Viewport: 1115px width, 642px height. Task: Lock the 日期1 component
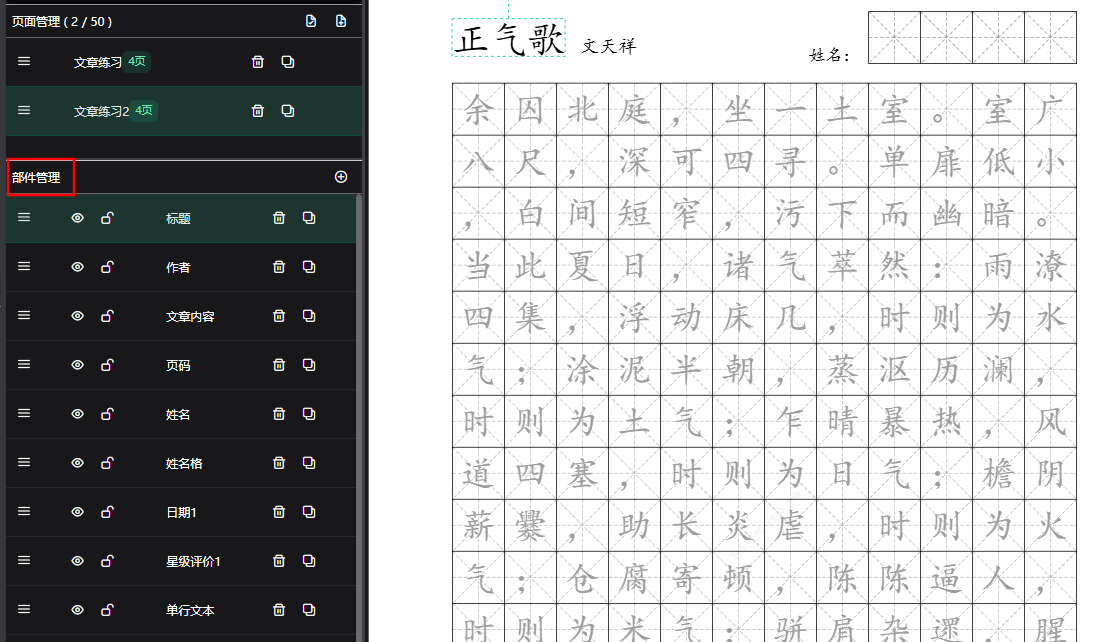tap(106, 511)
